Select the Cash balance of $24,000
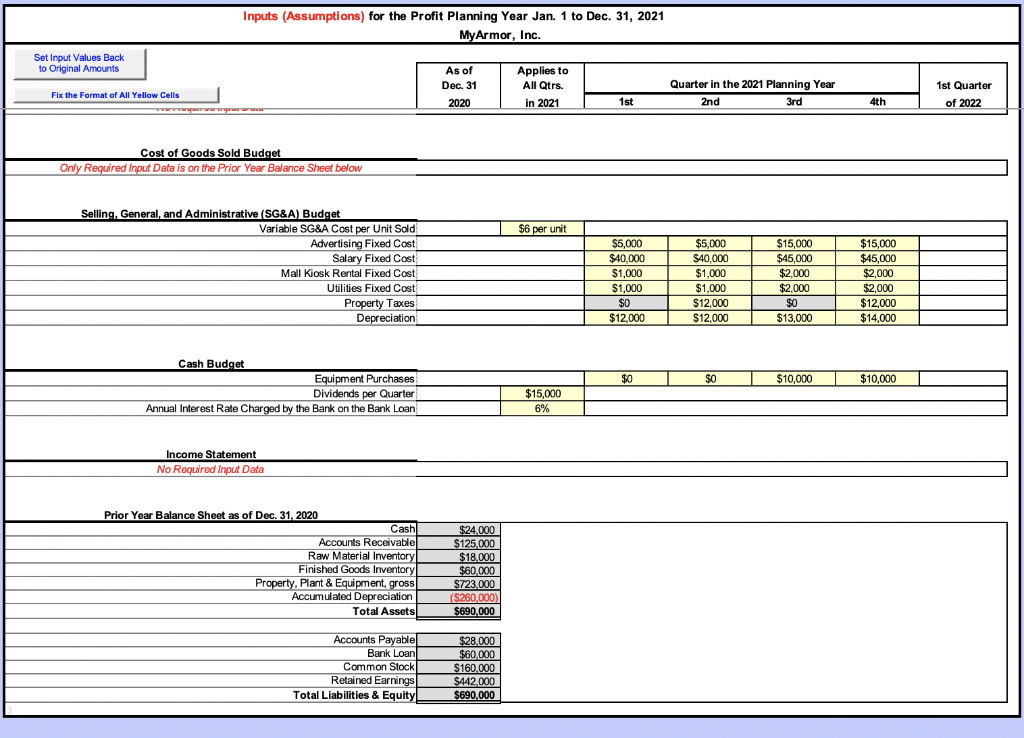 tap(458, 529)
